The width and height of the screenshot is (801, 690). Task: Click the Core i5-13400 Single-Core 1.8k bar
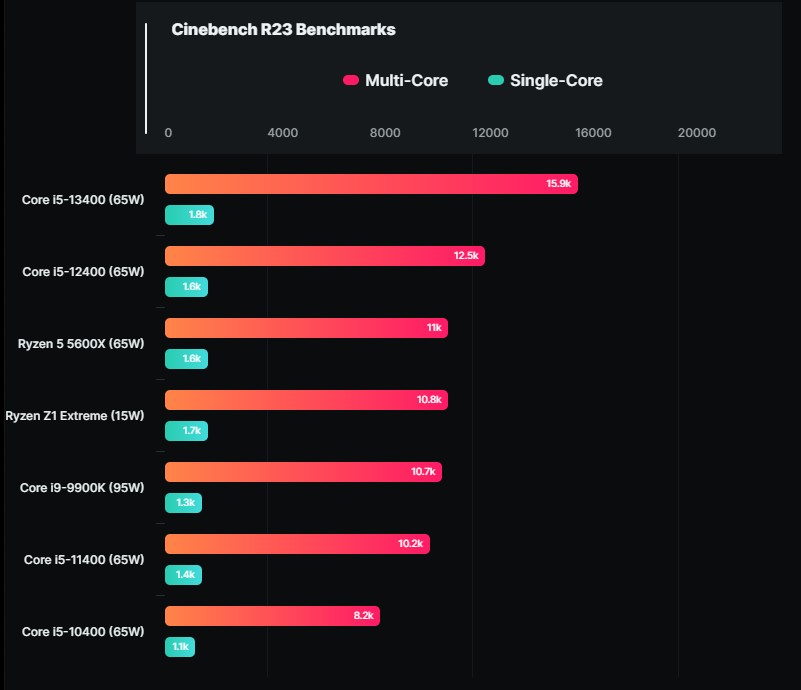189,215
